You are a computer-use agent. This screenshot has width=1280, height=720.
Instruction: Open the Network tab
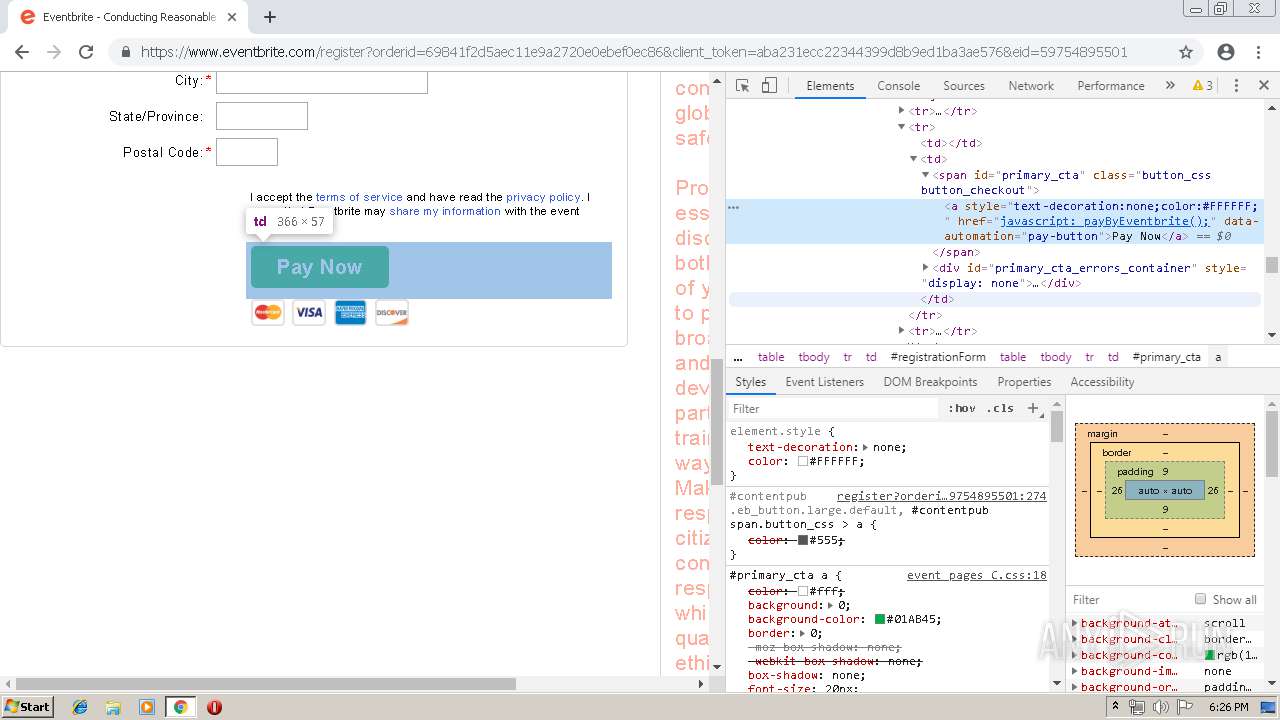point(1031,86)
